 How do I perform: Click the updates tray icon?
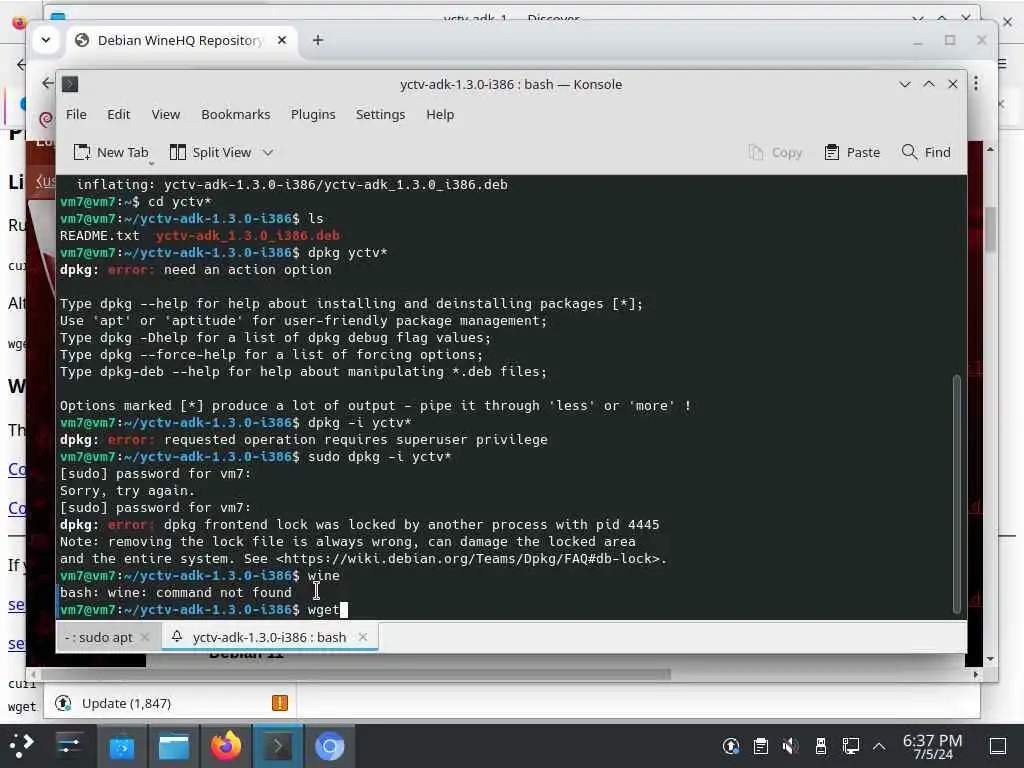pyautogui.click(x=731, y=746)
